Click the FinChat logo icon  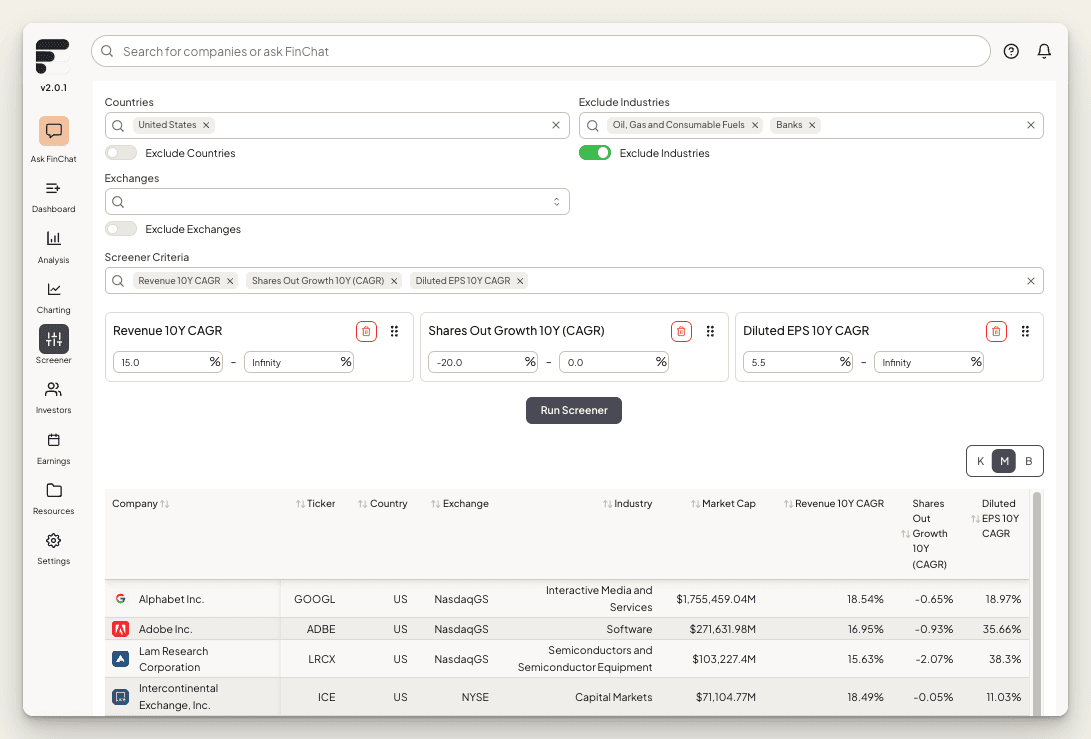click(x=53, y=56)
